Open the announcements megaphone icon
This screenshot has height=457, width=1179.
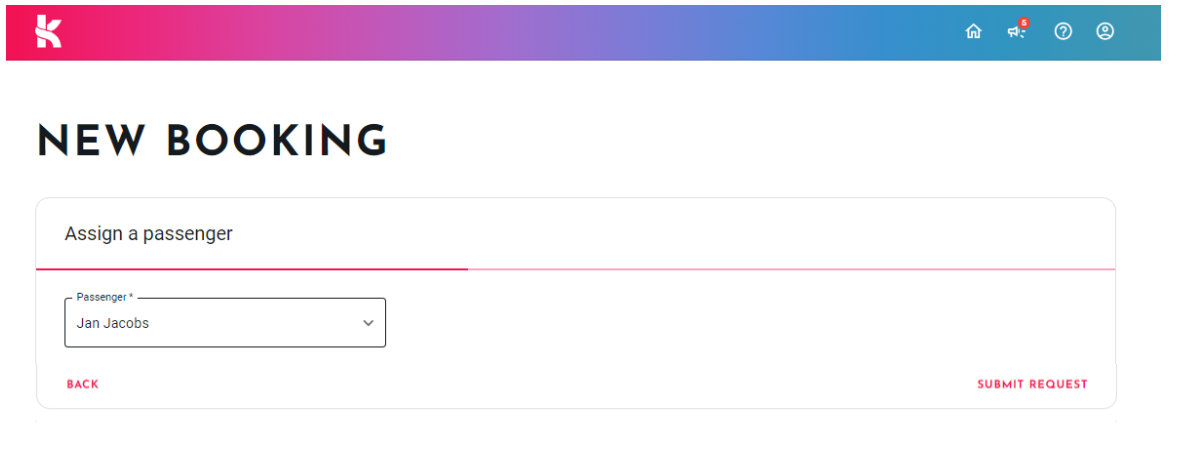pos(1016,32)
